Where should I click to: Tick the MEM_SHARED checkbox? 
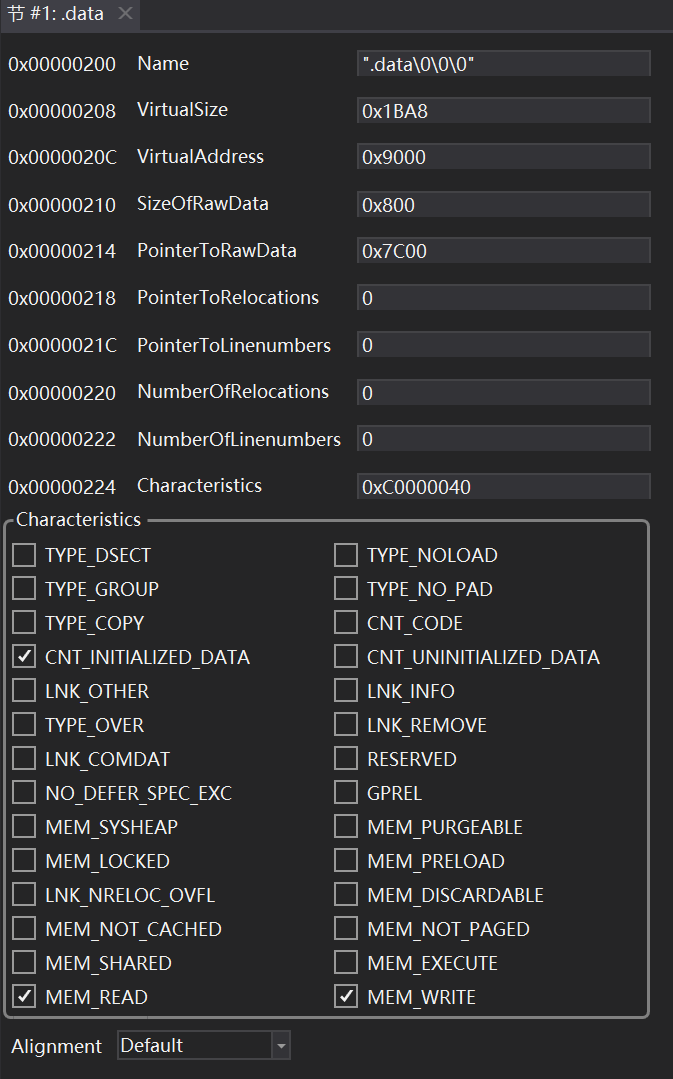[x=24, y=963]
